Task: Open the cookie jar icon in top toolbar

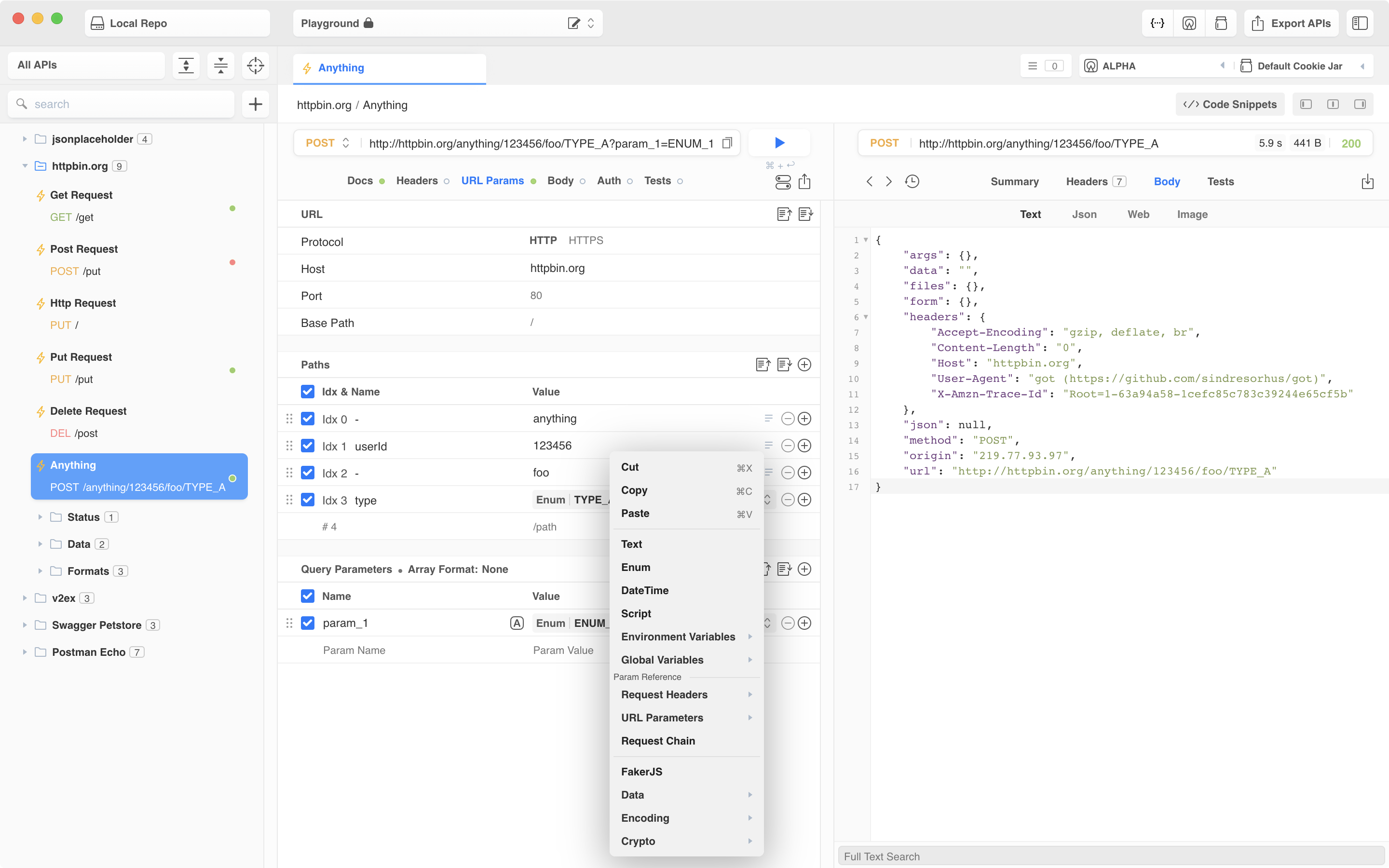Action: (1221, 23)
